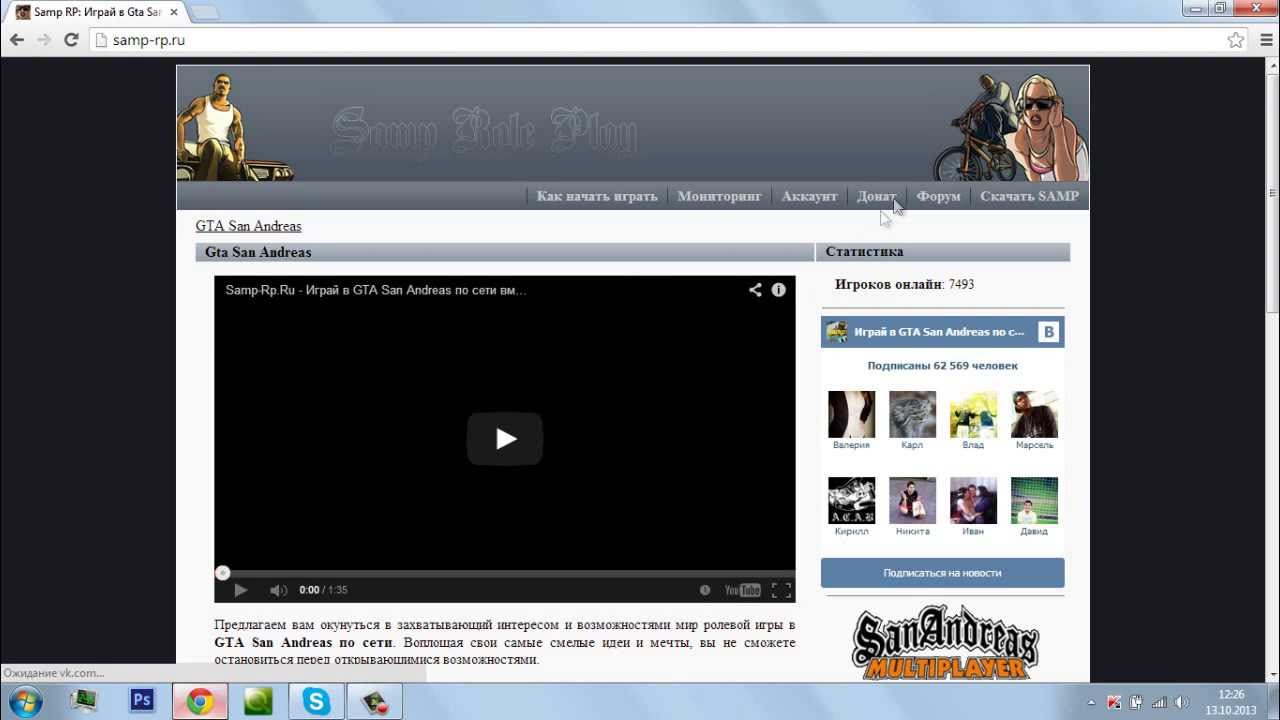
Task: Open Skype from the taskbar
Action: [x=316, y=701]
